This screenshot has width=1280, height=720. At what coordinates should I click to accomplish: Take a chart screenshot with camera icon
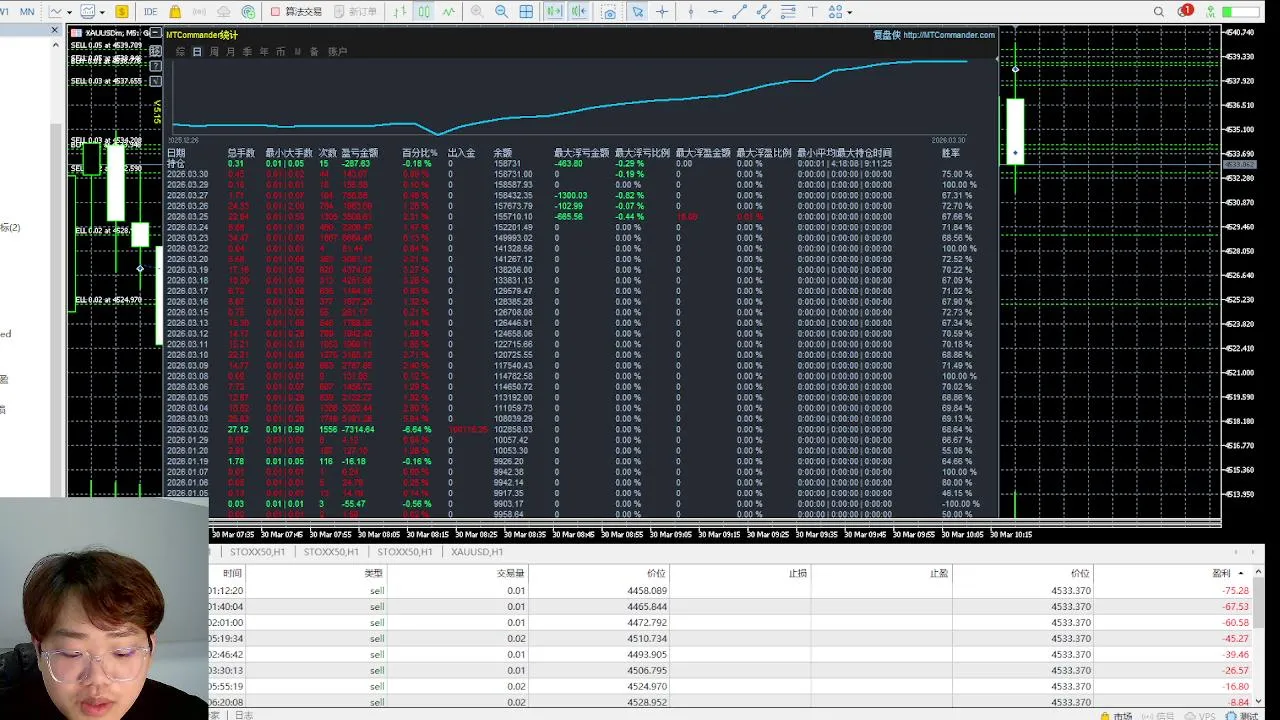pyautogui.click(x=609, y=12)
